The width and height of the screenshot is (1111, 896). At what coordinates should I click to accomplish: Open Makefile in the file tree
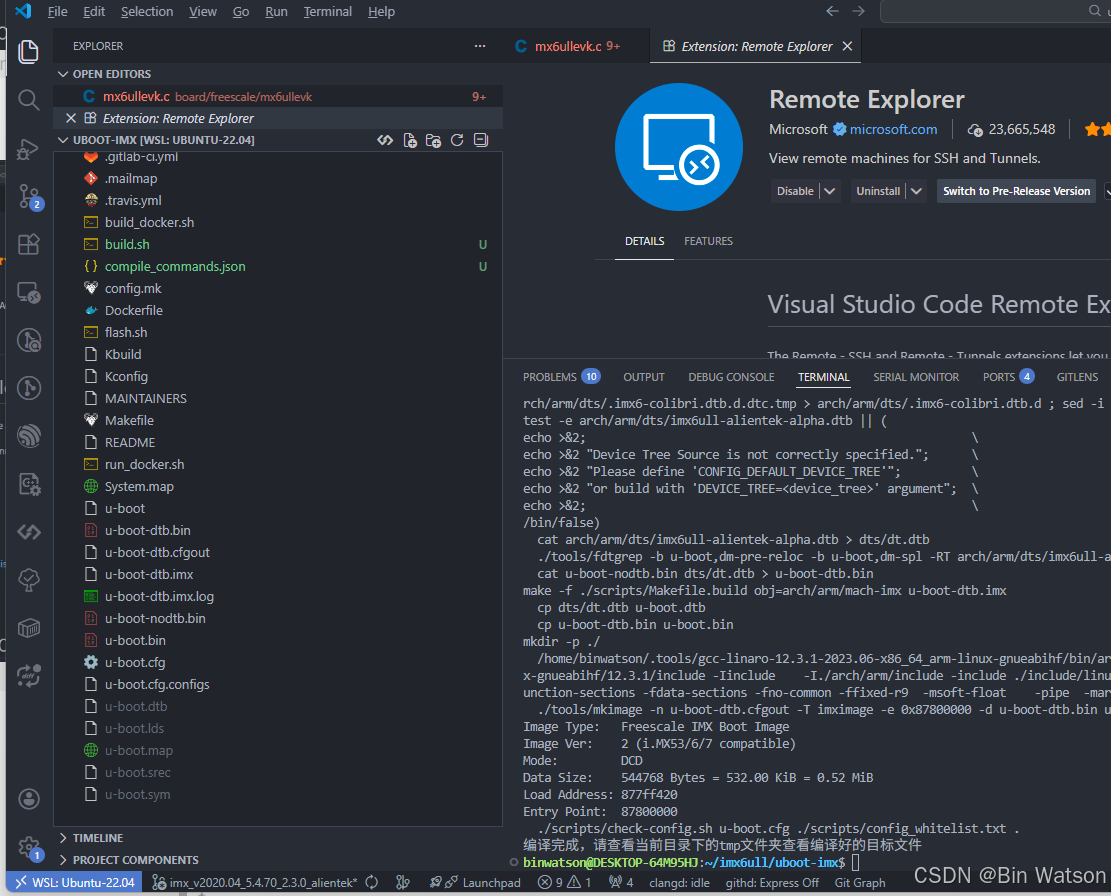tap(278, 420)
